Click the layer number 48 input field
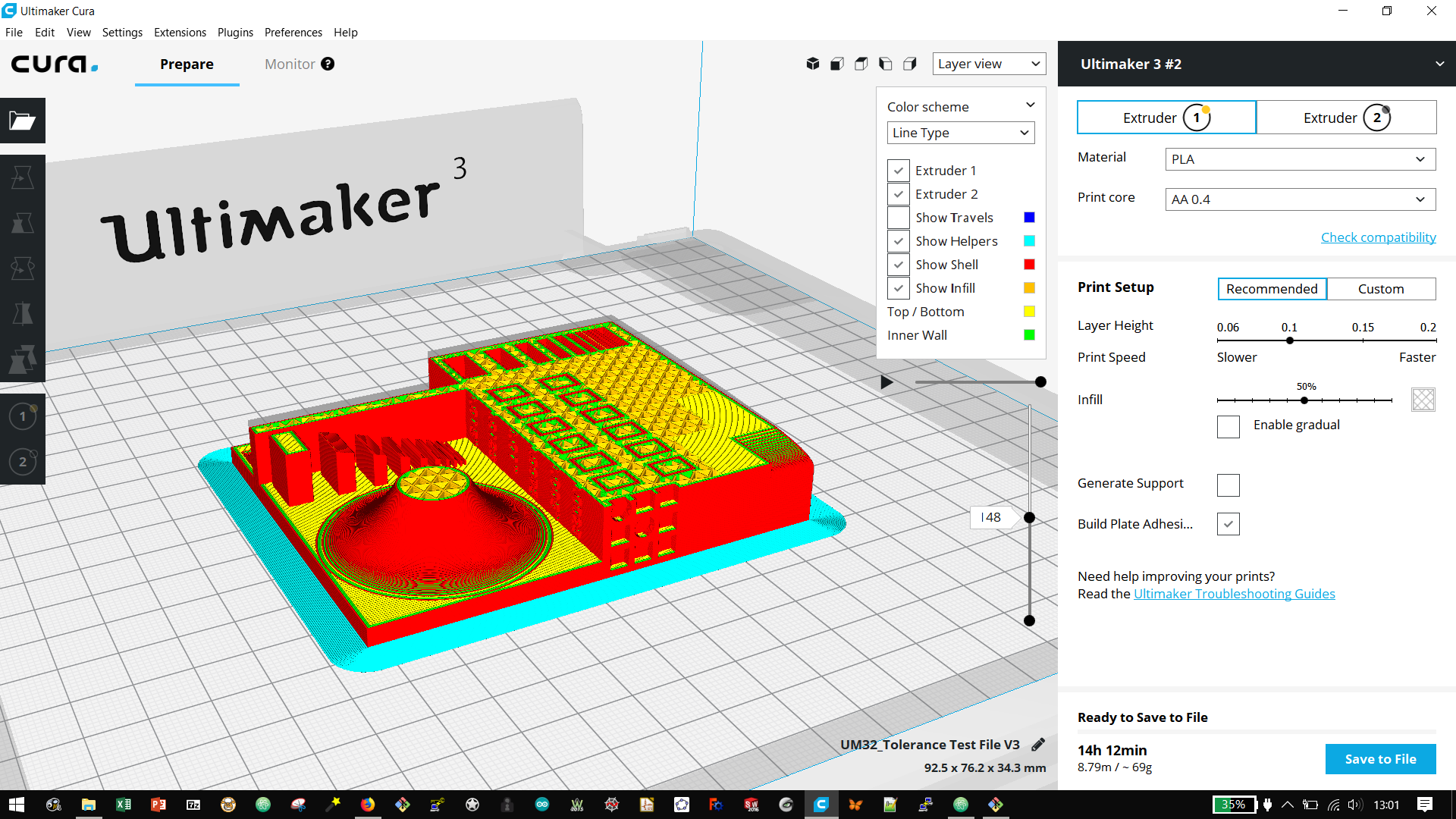The height and width of the screenshot is (819, 1456). point(992,517)
